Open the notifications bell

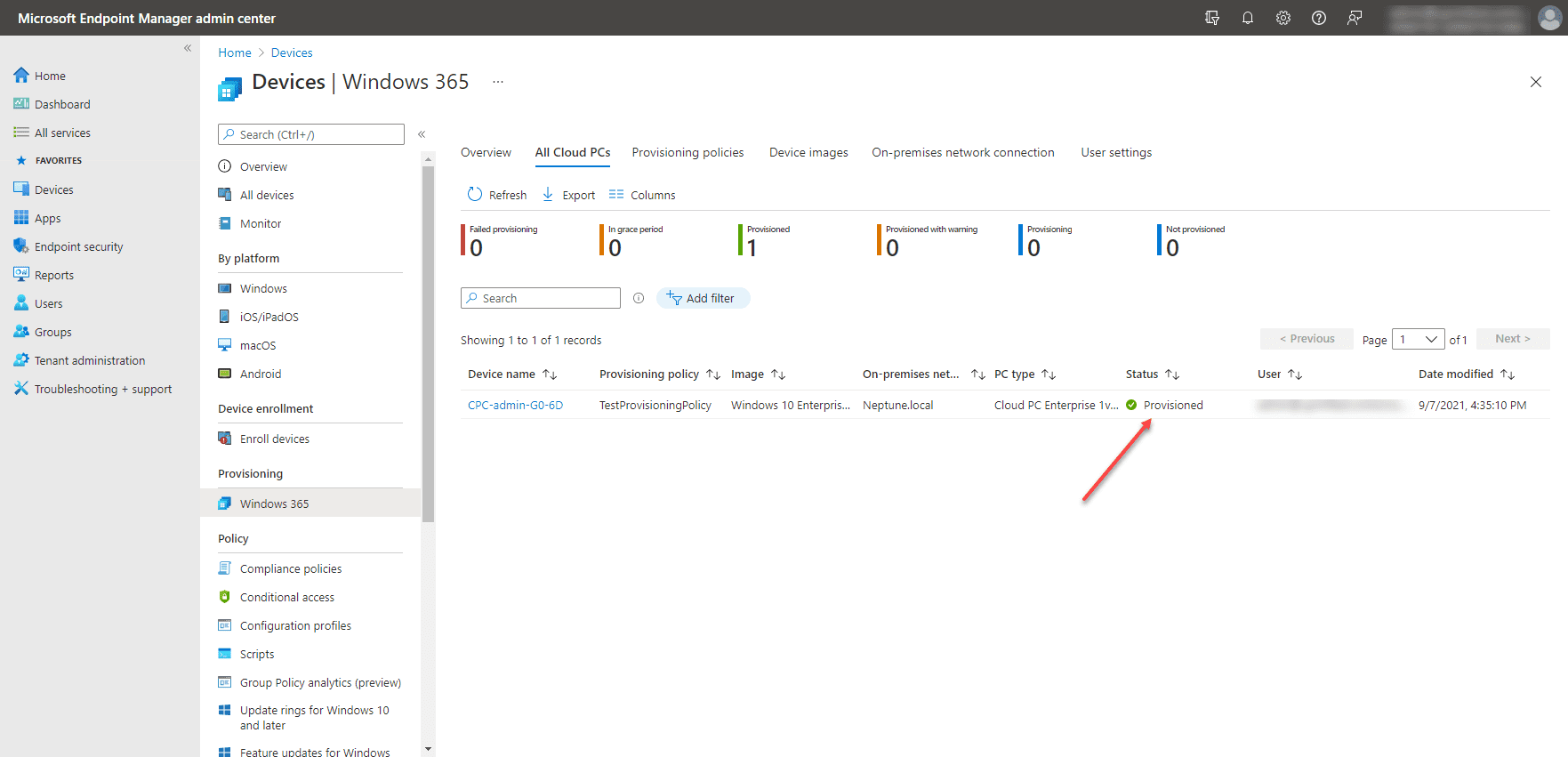tap(1248, 18)
